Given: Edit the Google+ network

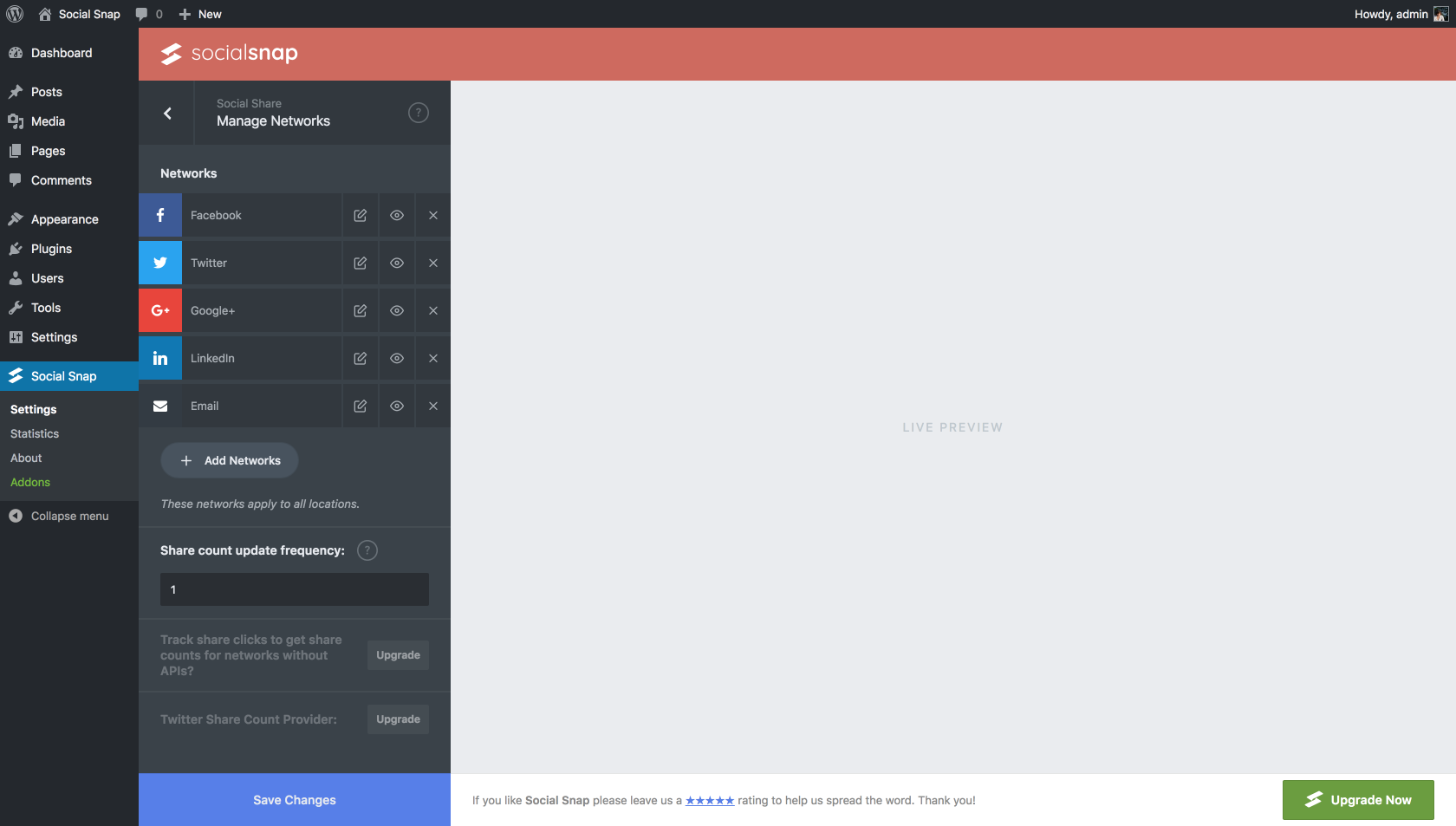Looking at the screenshot, I should click(361, 310).
